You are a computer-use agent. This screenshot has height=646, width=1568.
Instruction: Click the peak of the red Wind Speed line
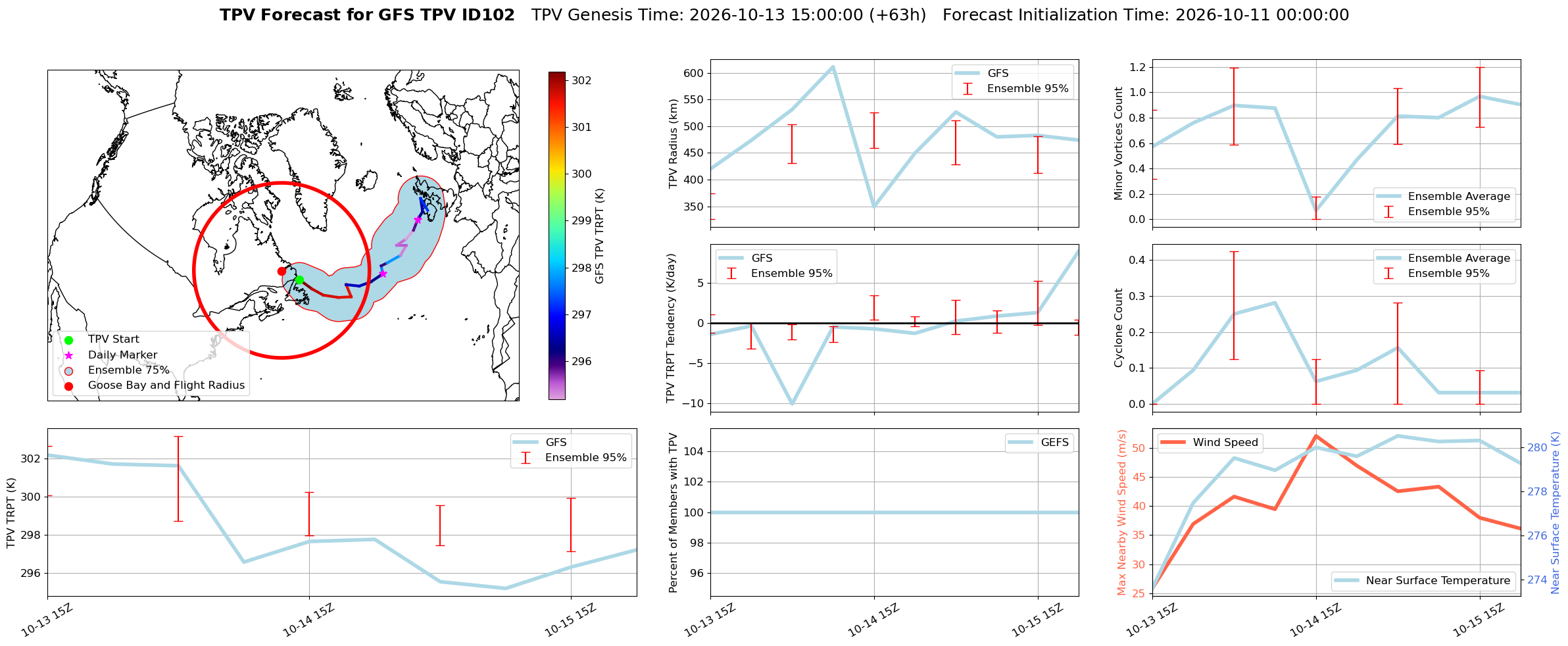pos(1315,435)
